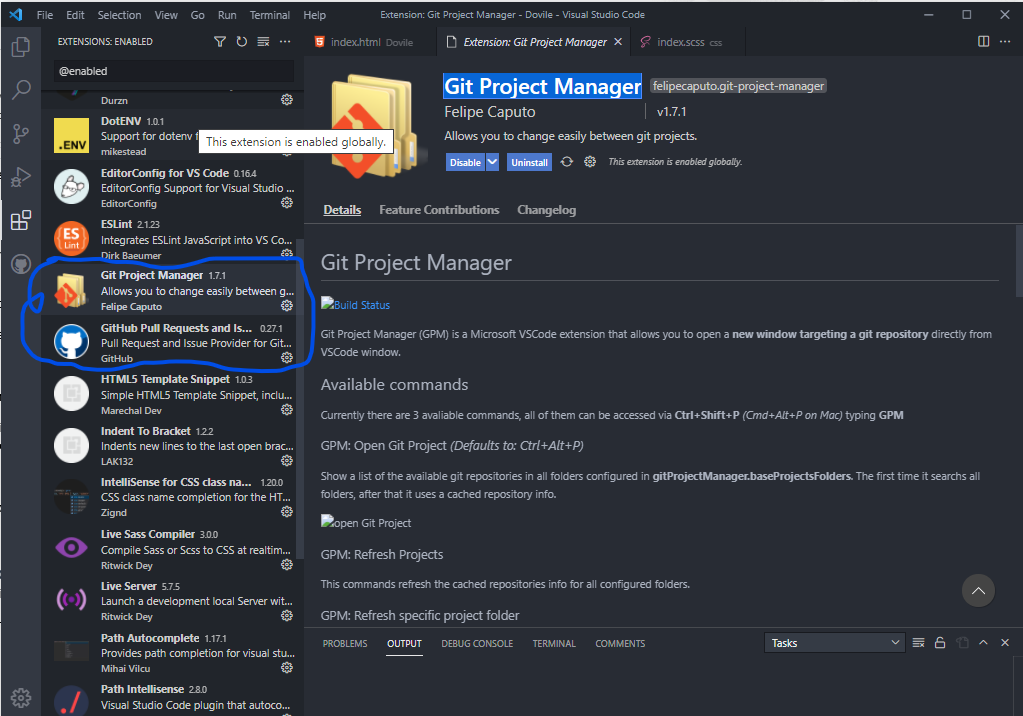
Task: Open the Selection menu
Action: [x=119, y=15]
